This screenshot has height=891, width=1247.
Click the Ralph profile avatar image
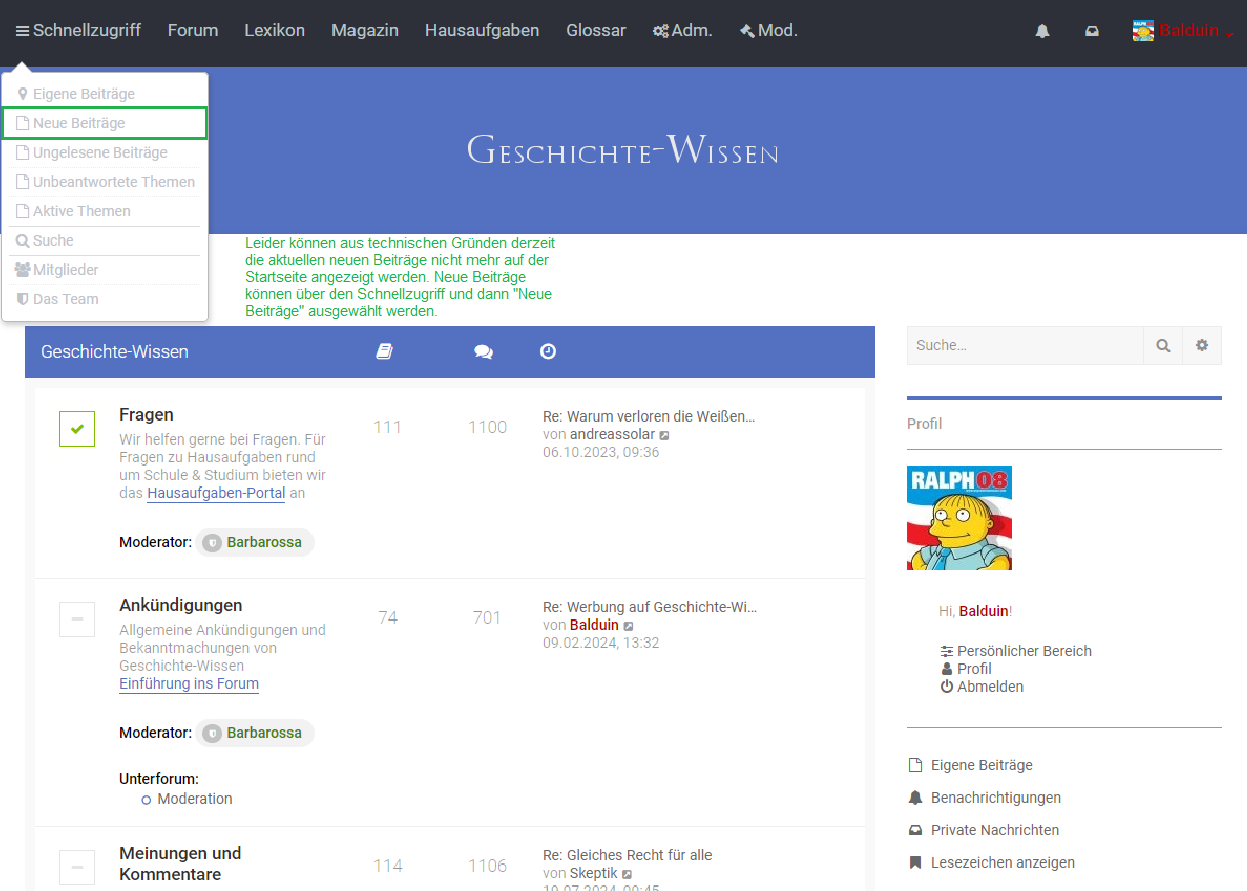point(959,518)
